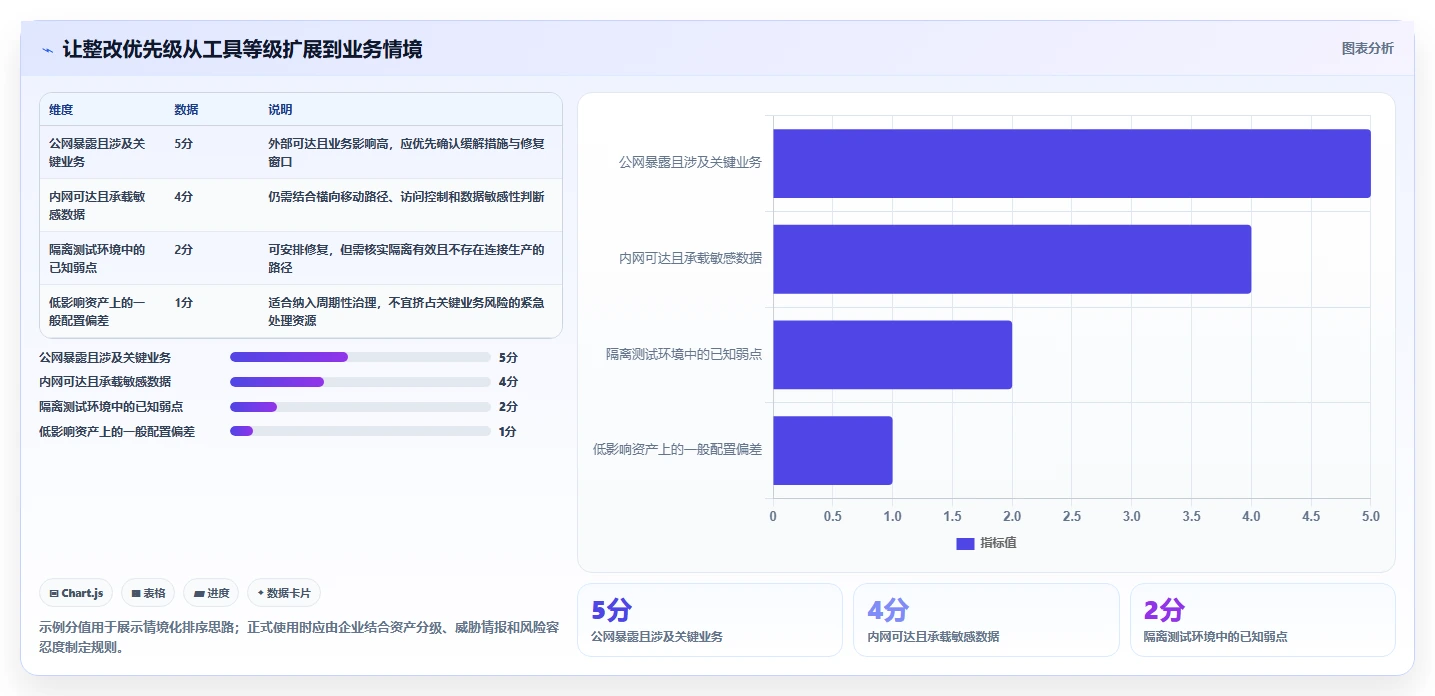
Task: Click the chart bar for 隔离测试环境中的已知弱点
Action: [x=892, y=355]
